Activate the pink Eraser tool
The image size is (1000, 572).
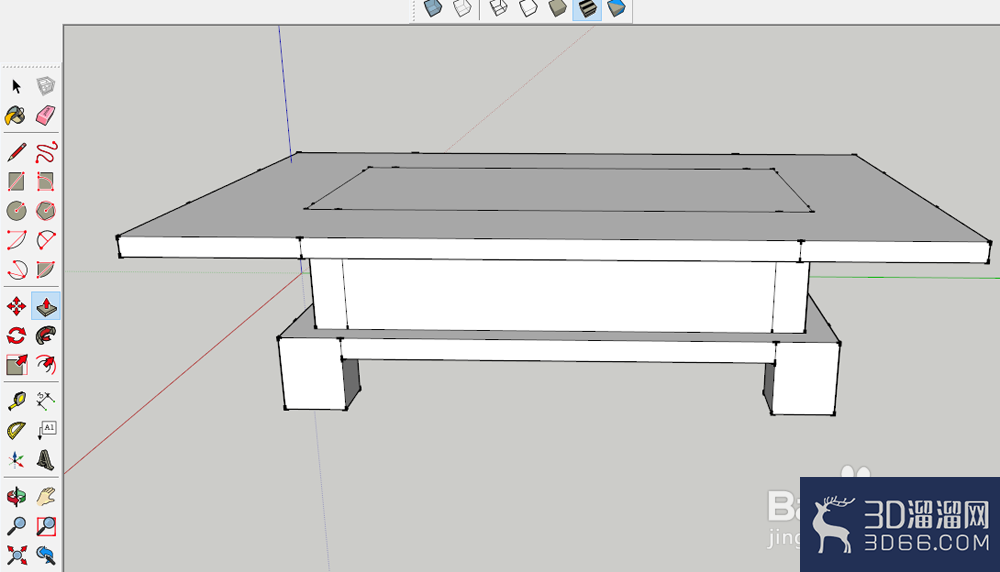(45, 116)
